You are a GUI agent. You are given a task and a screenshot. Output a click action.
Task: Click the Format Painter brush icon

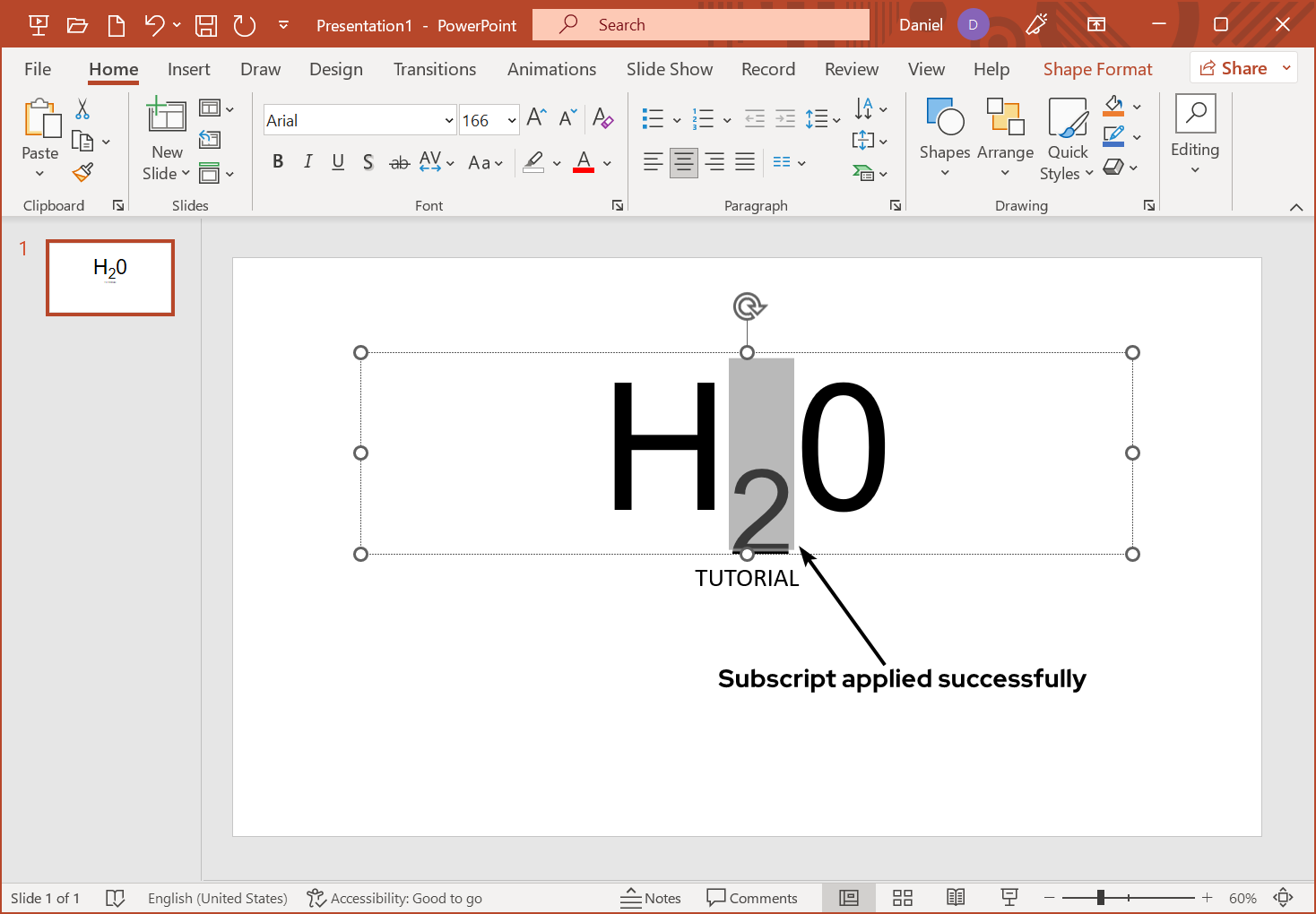coord(83,172)
